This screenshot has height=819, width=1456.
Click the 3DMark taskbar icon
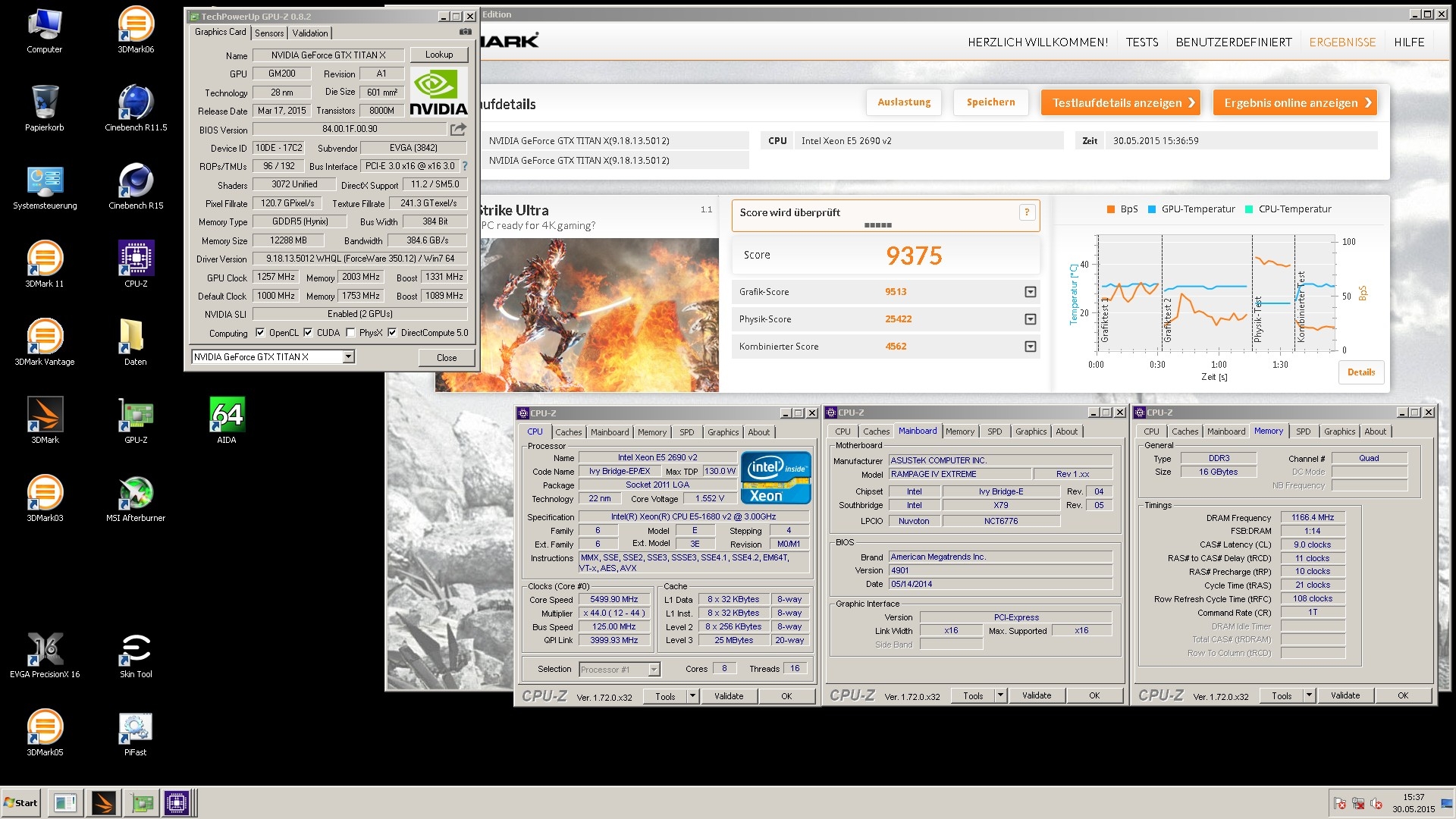(x=103, y=802)
